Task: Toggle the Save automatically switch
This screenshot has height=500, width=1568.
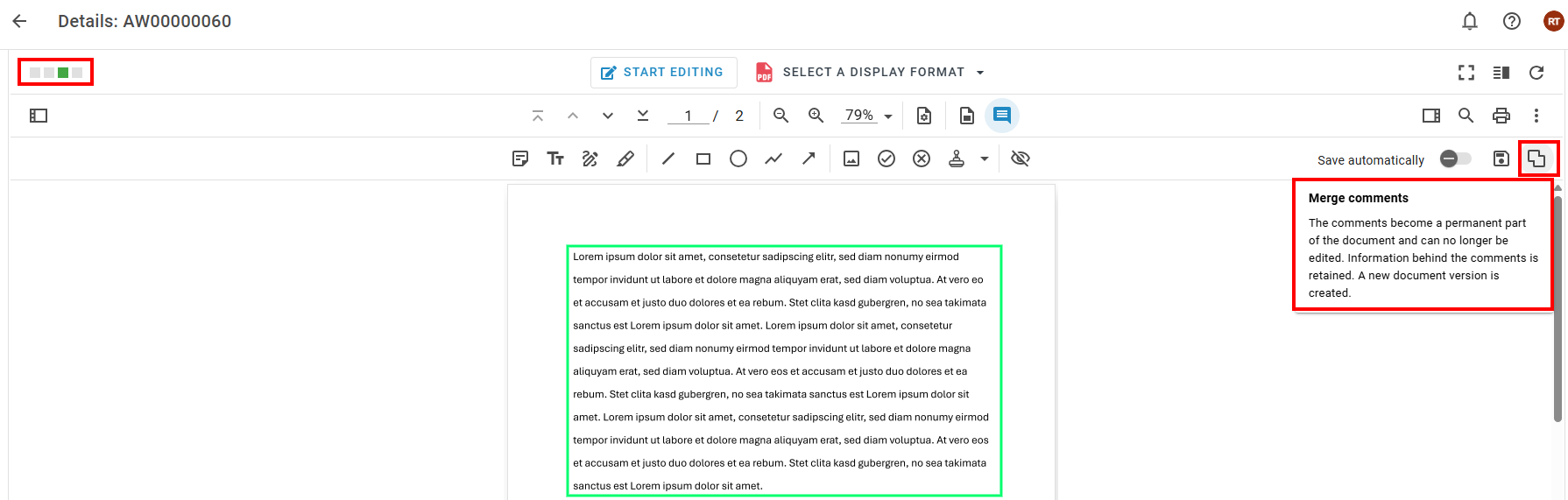Action: point(1456,158)
